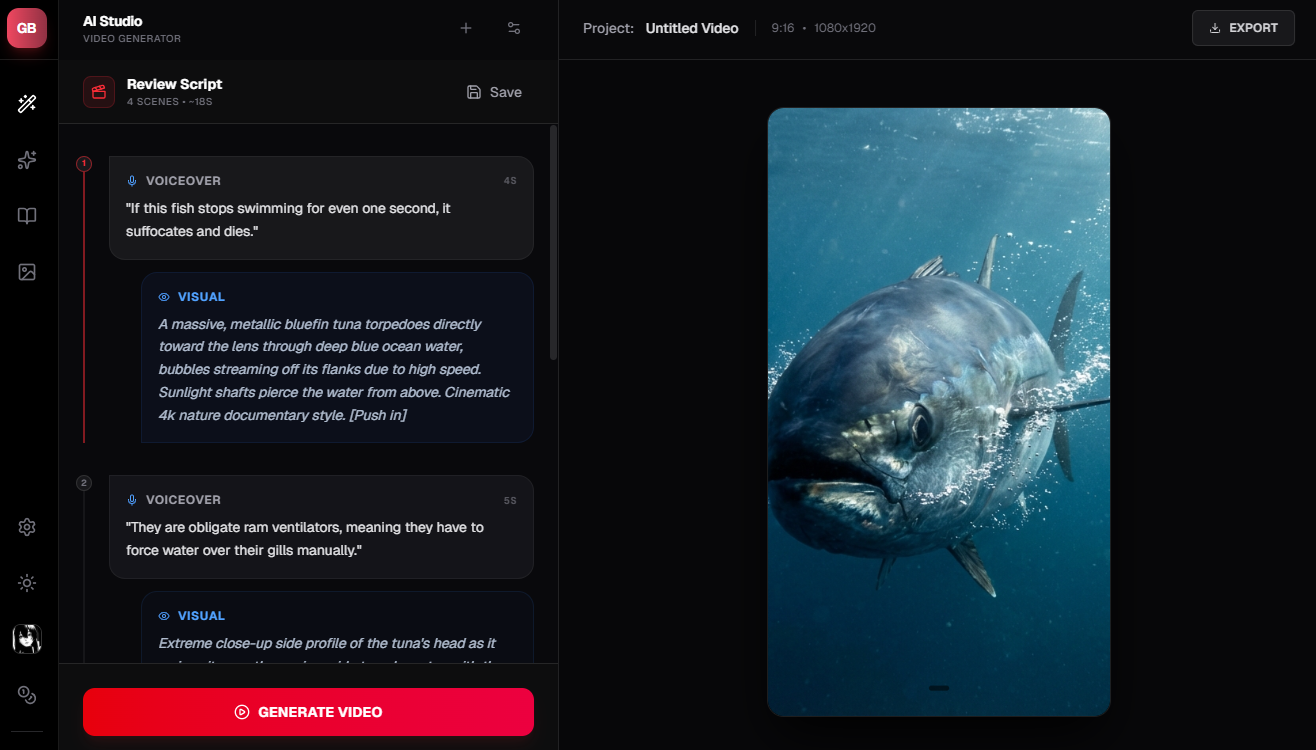The height and width of the screenshot is (750, 1316).
Task: Rename project by clicking Untitled Video
Action: [691, 28]
